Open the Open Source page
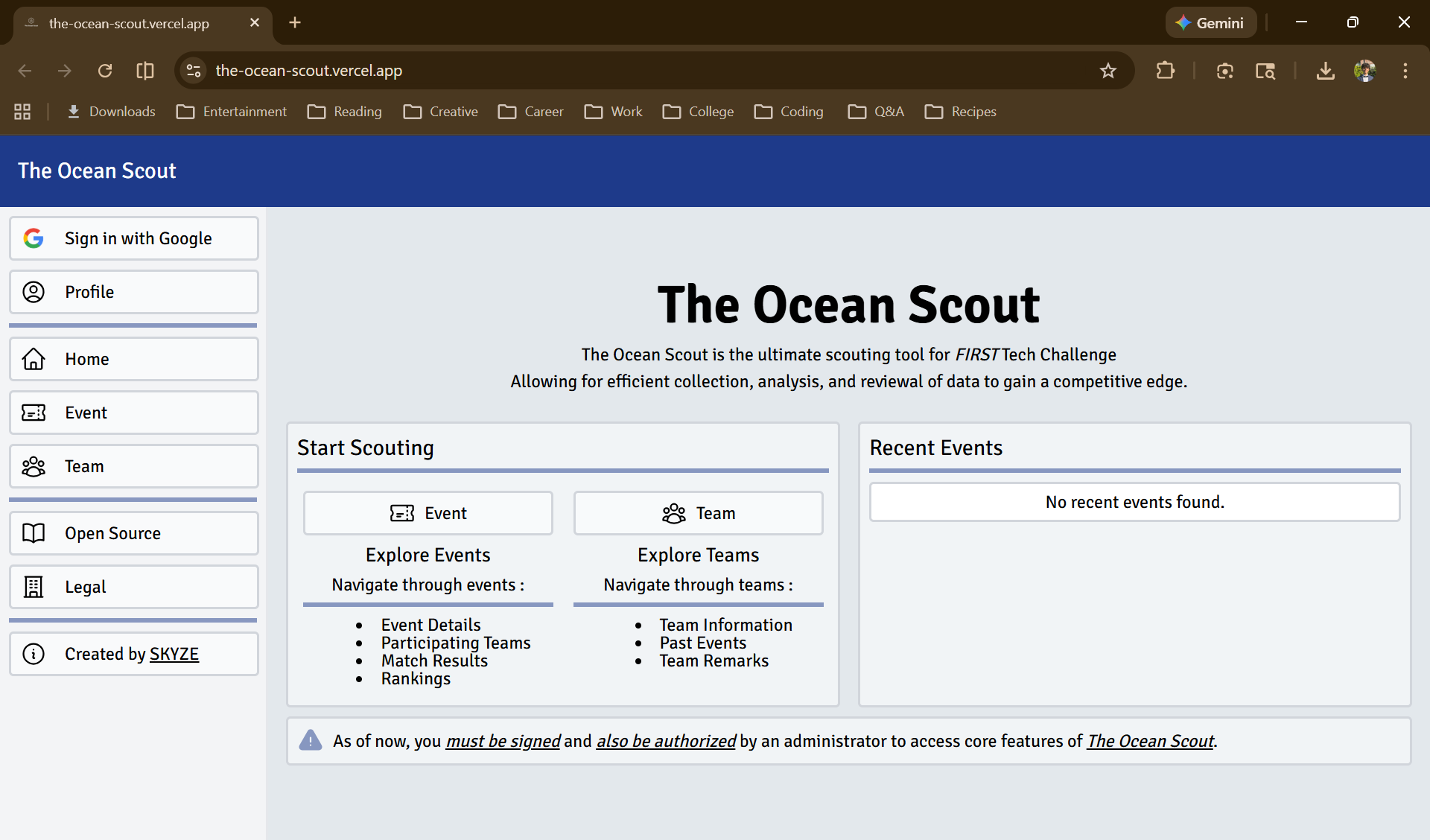 pyautogui.click(x=134, y=533)
